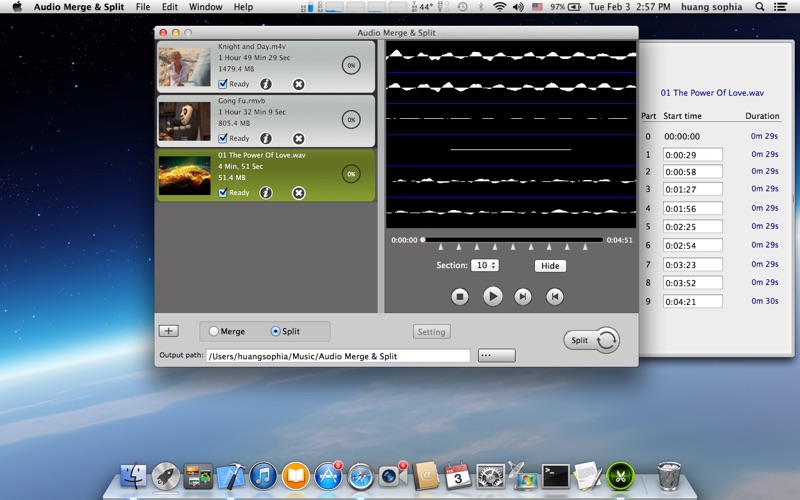800x500 pixels.
Task: Uncheck Ready for Knight and Day.m4v
Action: (x=222, y=84)
